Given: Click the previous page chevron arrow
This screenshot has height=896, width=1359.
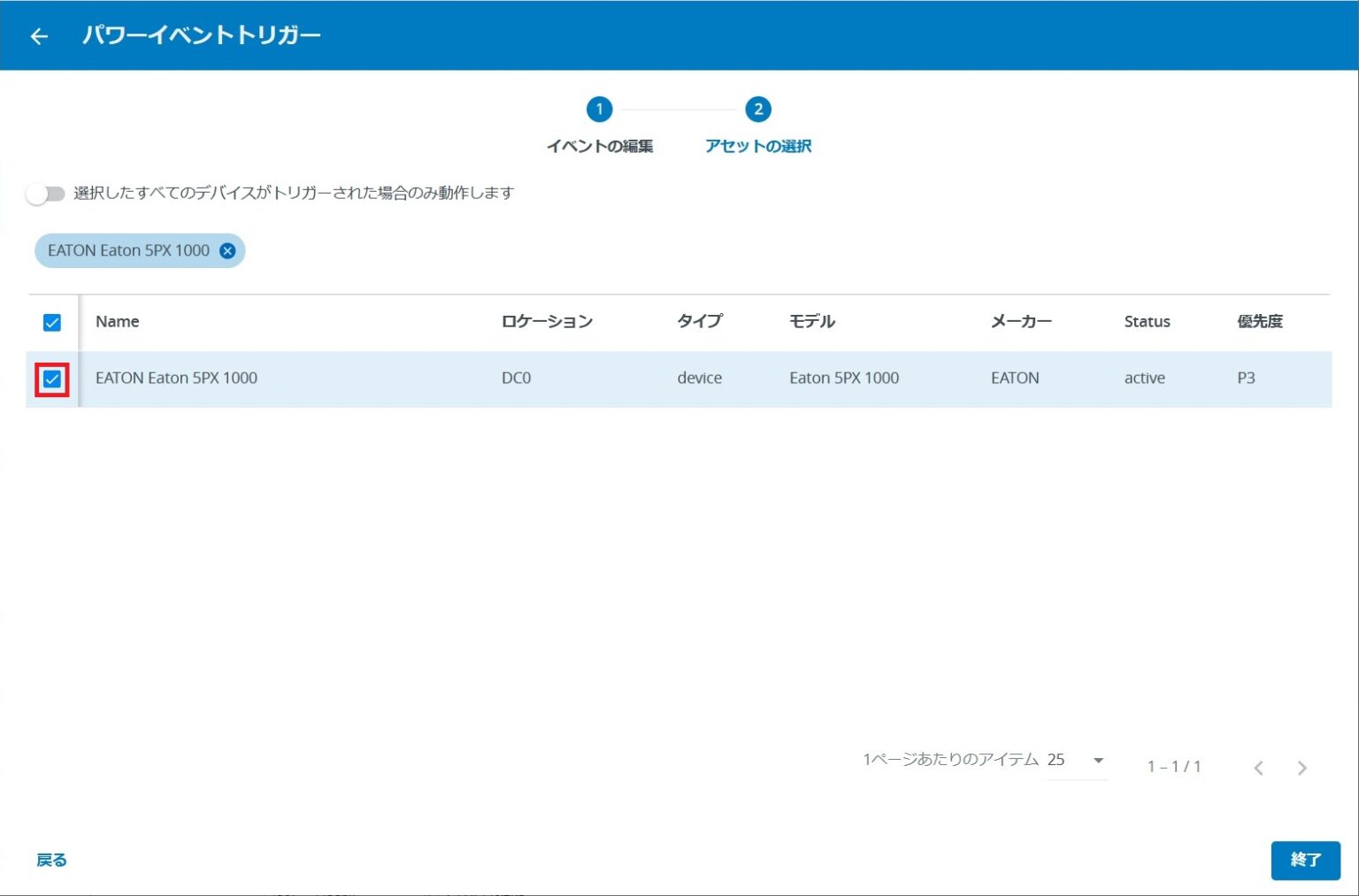Looking at the screenshot, I should coord(1258,768).
